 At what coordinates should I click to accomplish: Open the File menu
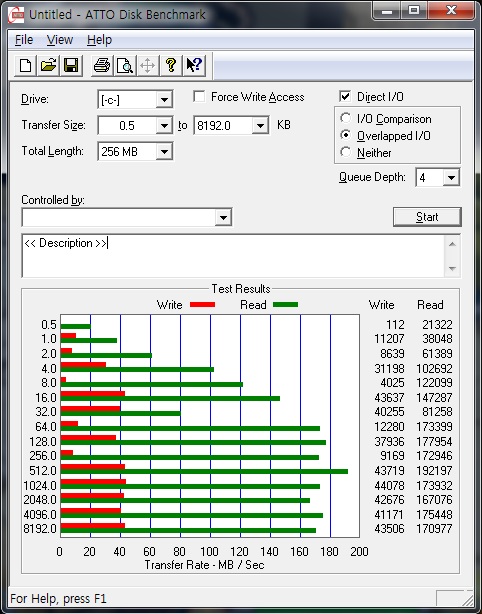tap(24, 40)
